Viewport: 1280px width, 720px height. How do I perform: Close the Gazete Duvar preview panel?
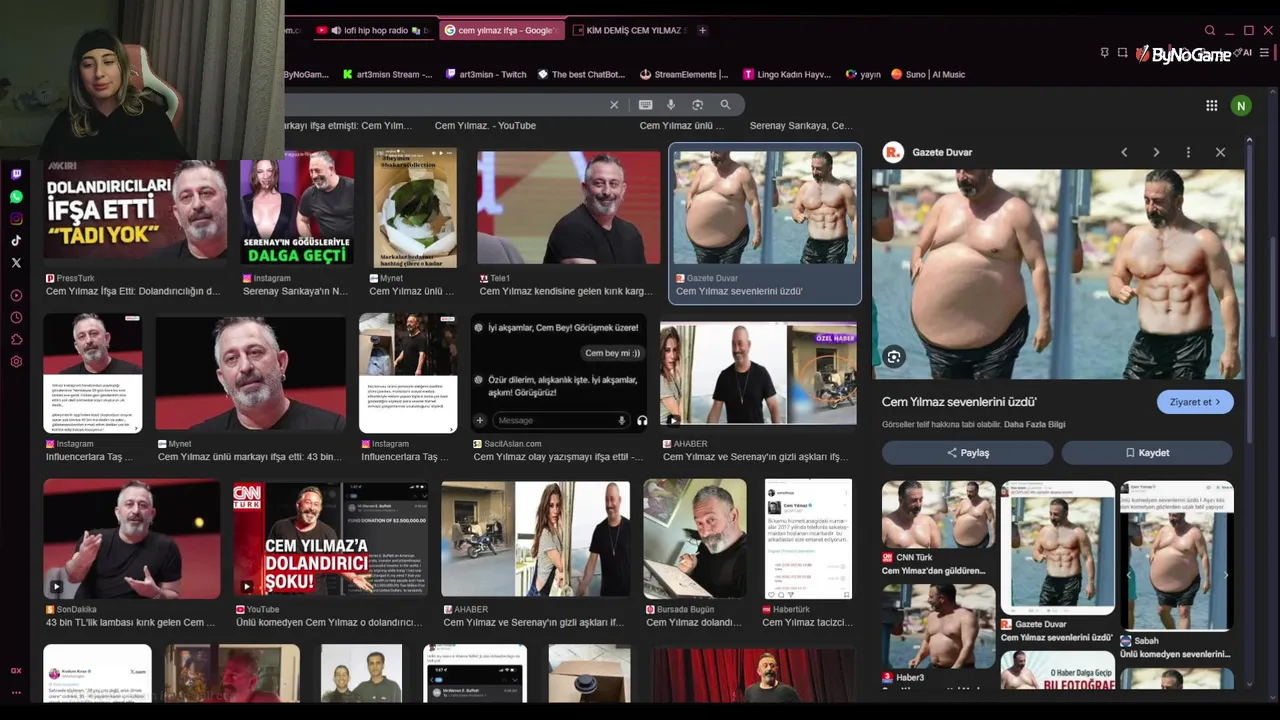(x=1220, y=152)
